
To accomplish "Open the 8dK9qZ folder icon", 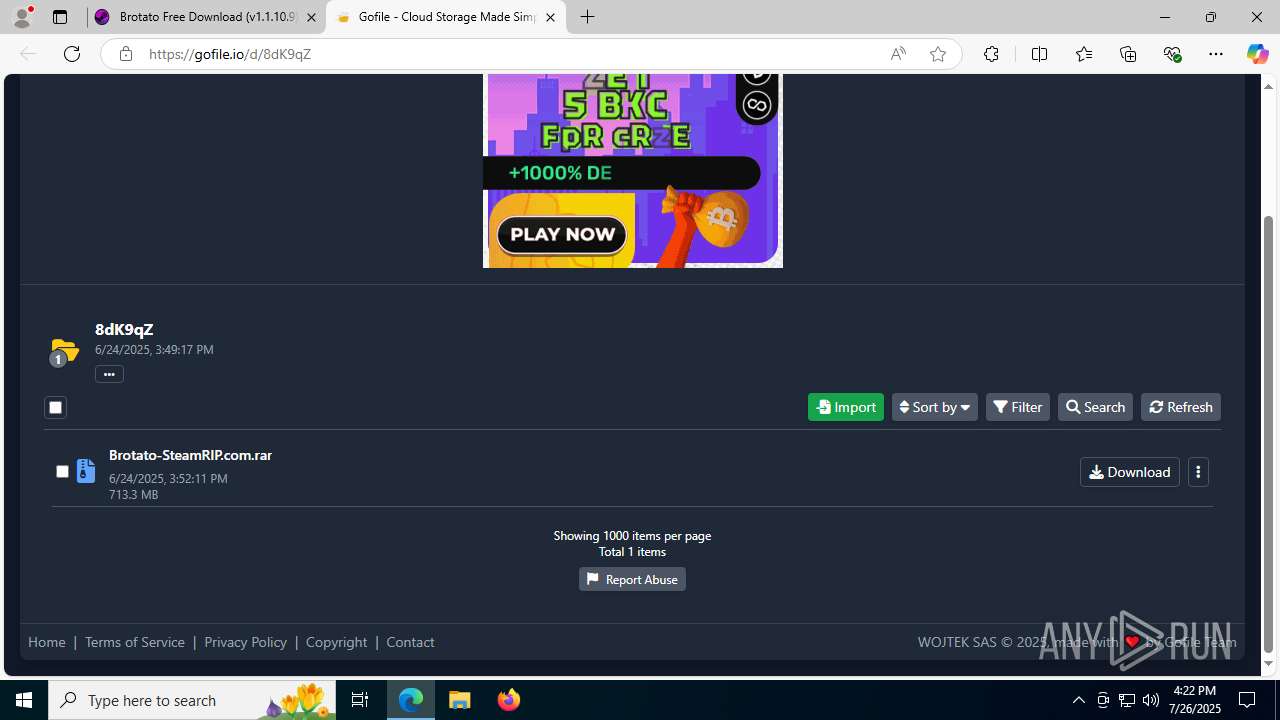I will pyautogui.click(x=64, y=352).
